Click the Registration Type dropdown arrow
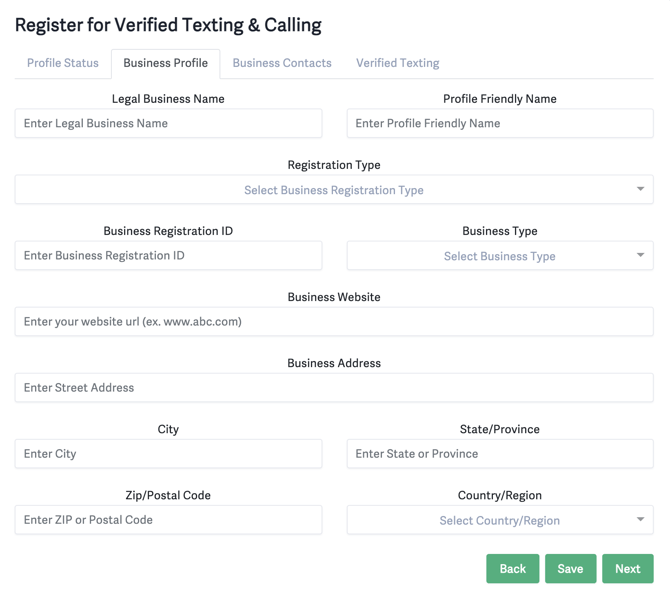This screenshot has width=670, height=598. [640, 189]
